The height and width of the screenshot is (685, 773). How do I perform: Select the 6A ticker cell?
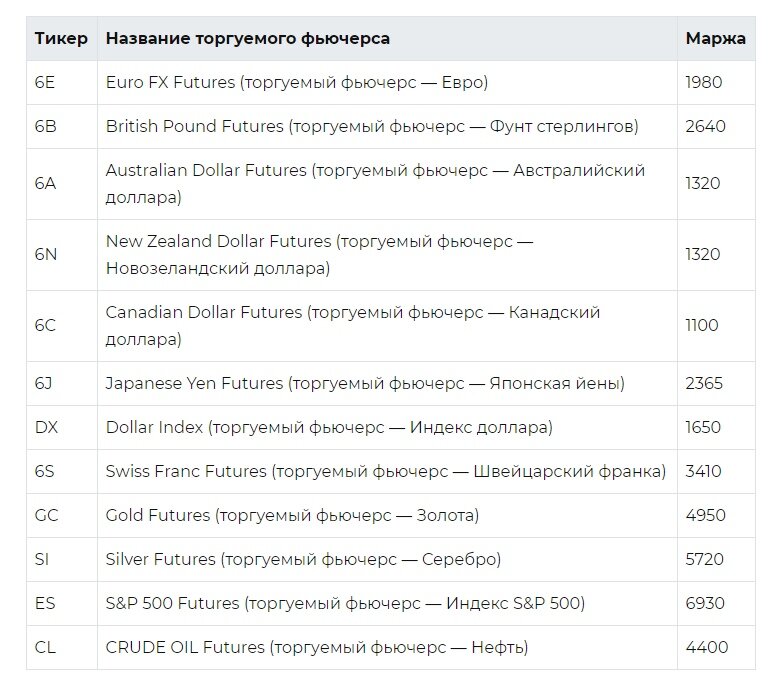pyautogui.click(x=46, y=184)
